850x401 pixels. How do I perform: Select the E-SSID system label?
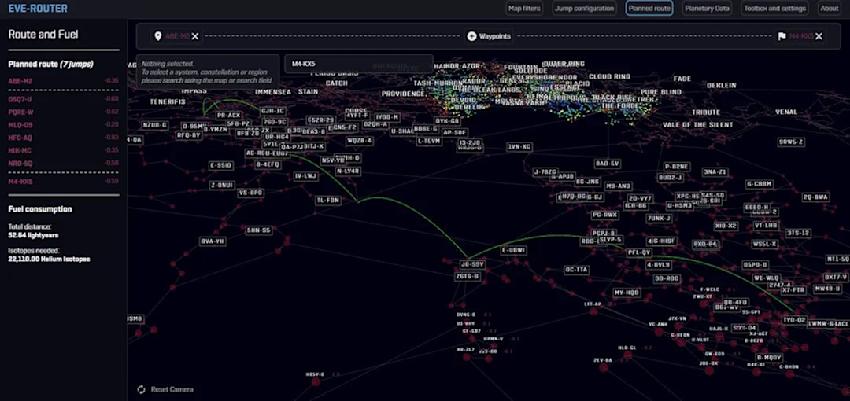(x=221, y=165)
